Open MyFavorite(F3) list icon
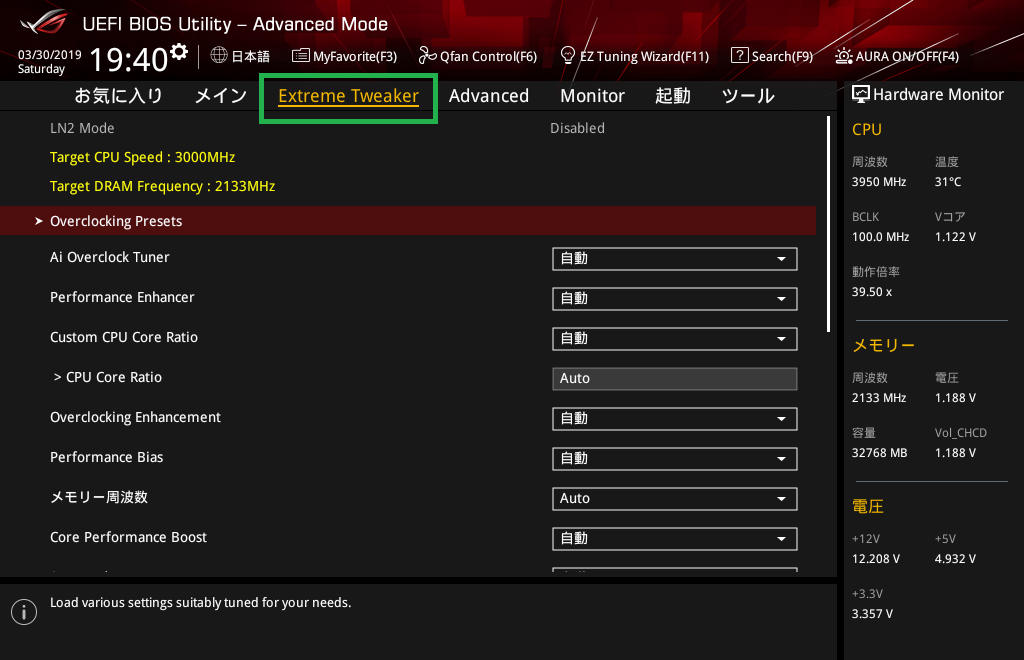 [300, 55]
